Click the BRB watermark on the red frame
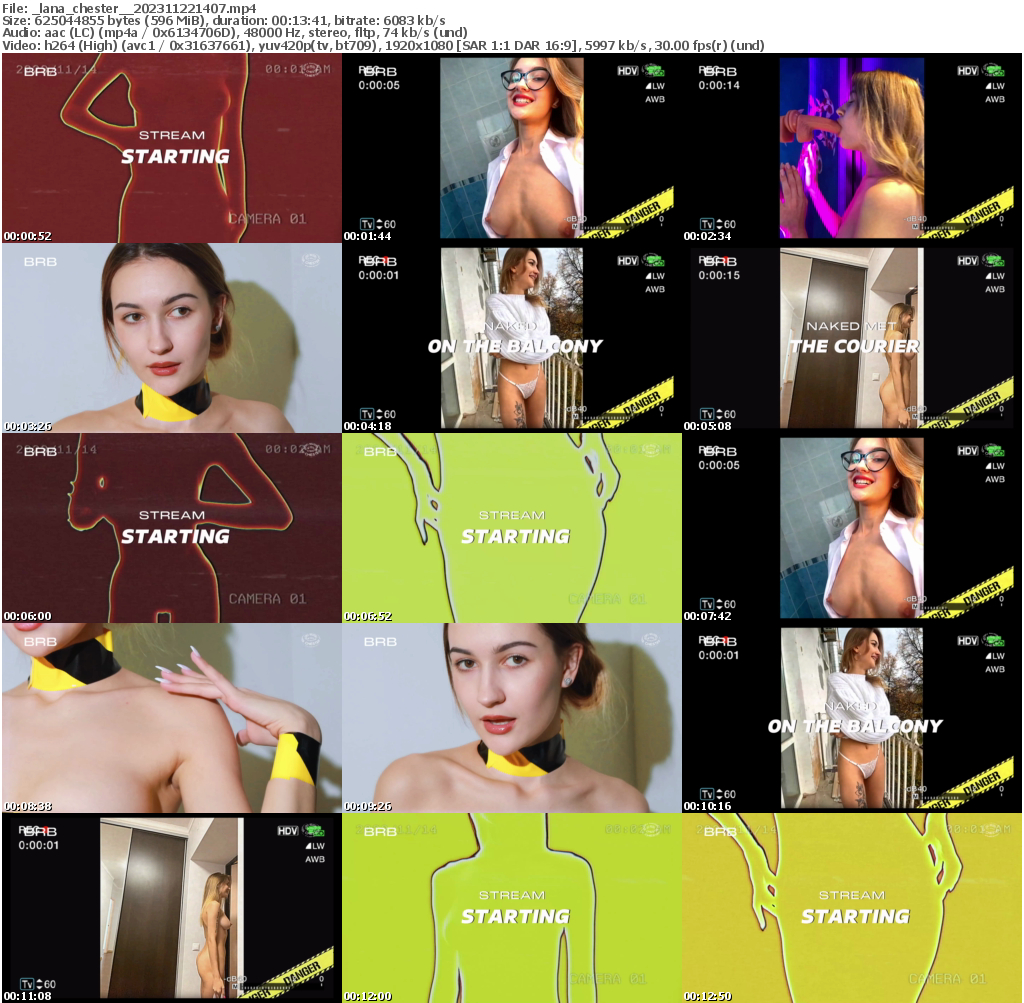Viewport: 1024px width, 1003px height. [40, 70]
